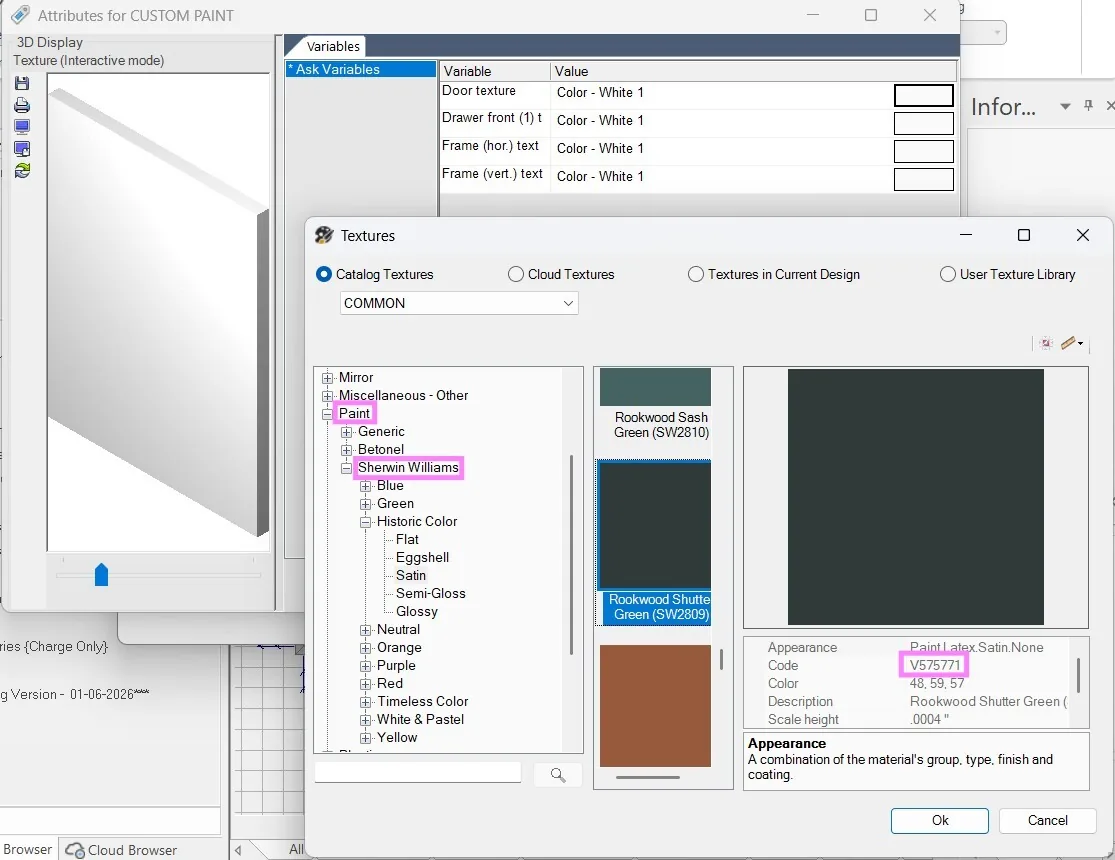The height and width of the screenshot is (860, 1115).
Task: Click the Cloud Browser tab icon
Action: 75,850
